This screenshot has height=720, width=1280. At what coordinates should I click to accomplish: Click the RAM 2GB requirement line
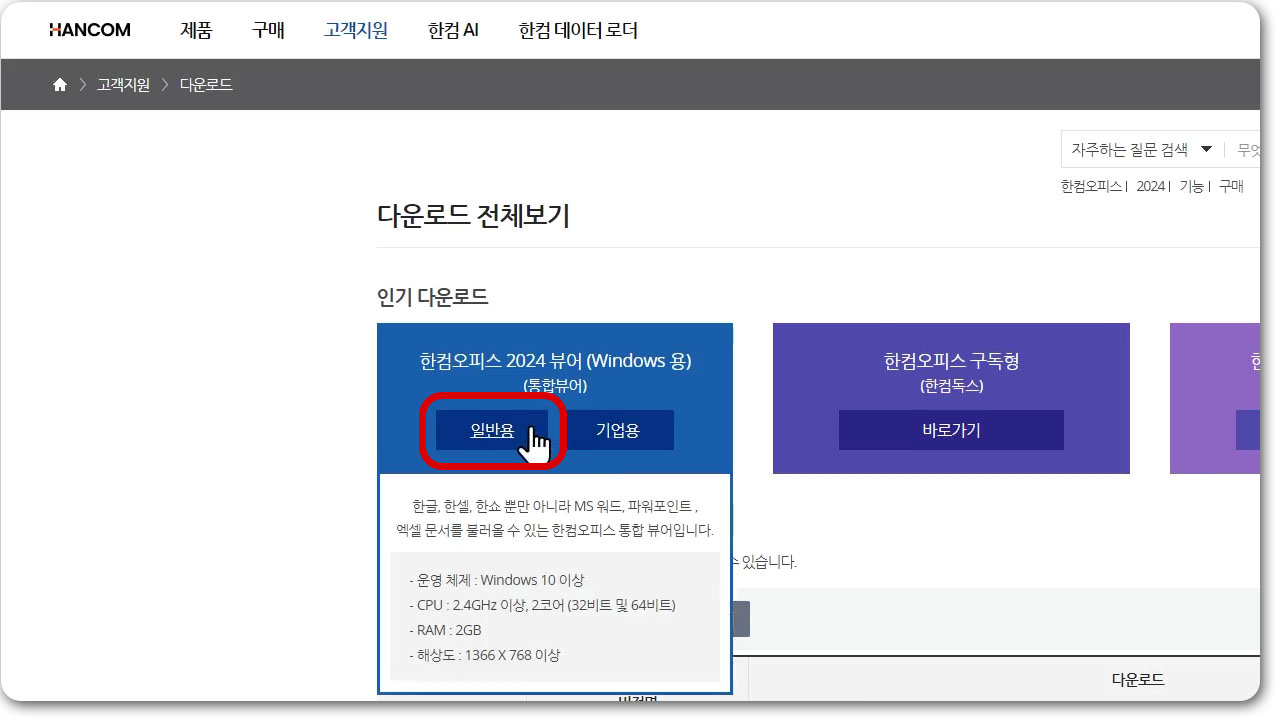[x=445, y=630]
